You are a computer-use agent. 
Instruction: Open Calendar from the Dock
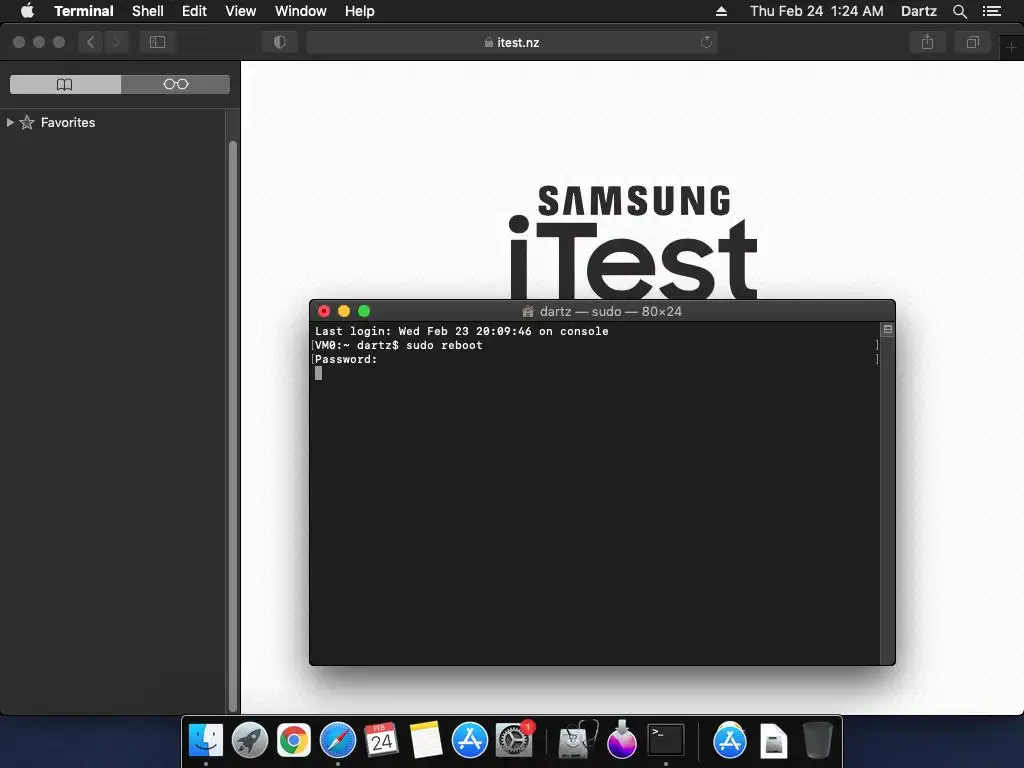coord(381,740)
